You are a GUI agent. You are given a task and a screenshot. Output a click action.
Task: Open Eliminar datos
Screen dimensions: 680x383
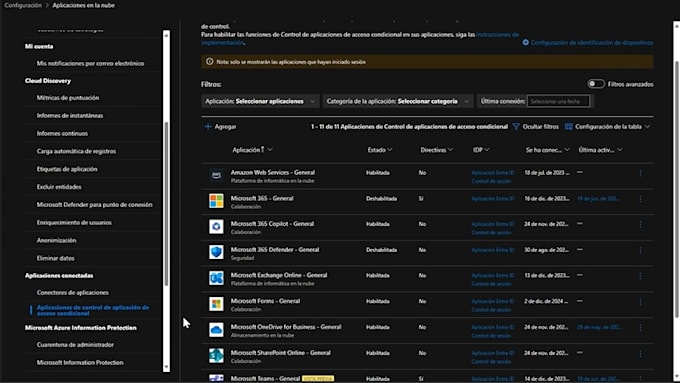pos(56,258)
